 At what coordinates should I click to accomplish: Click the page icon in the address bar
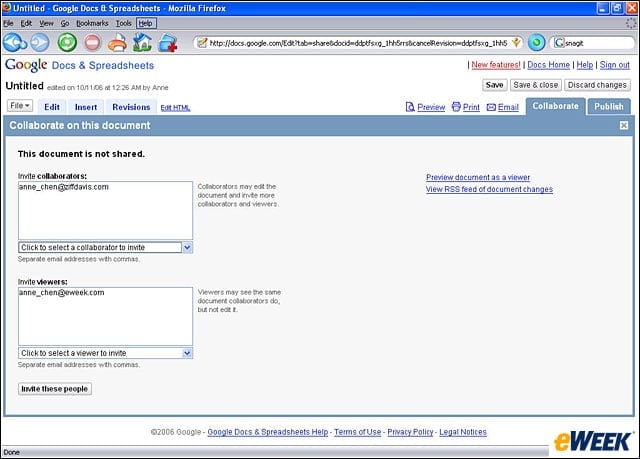tap(202, 42)
